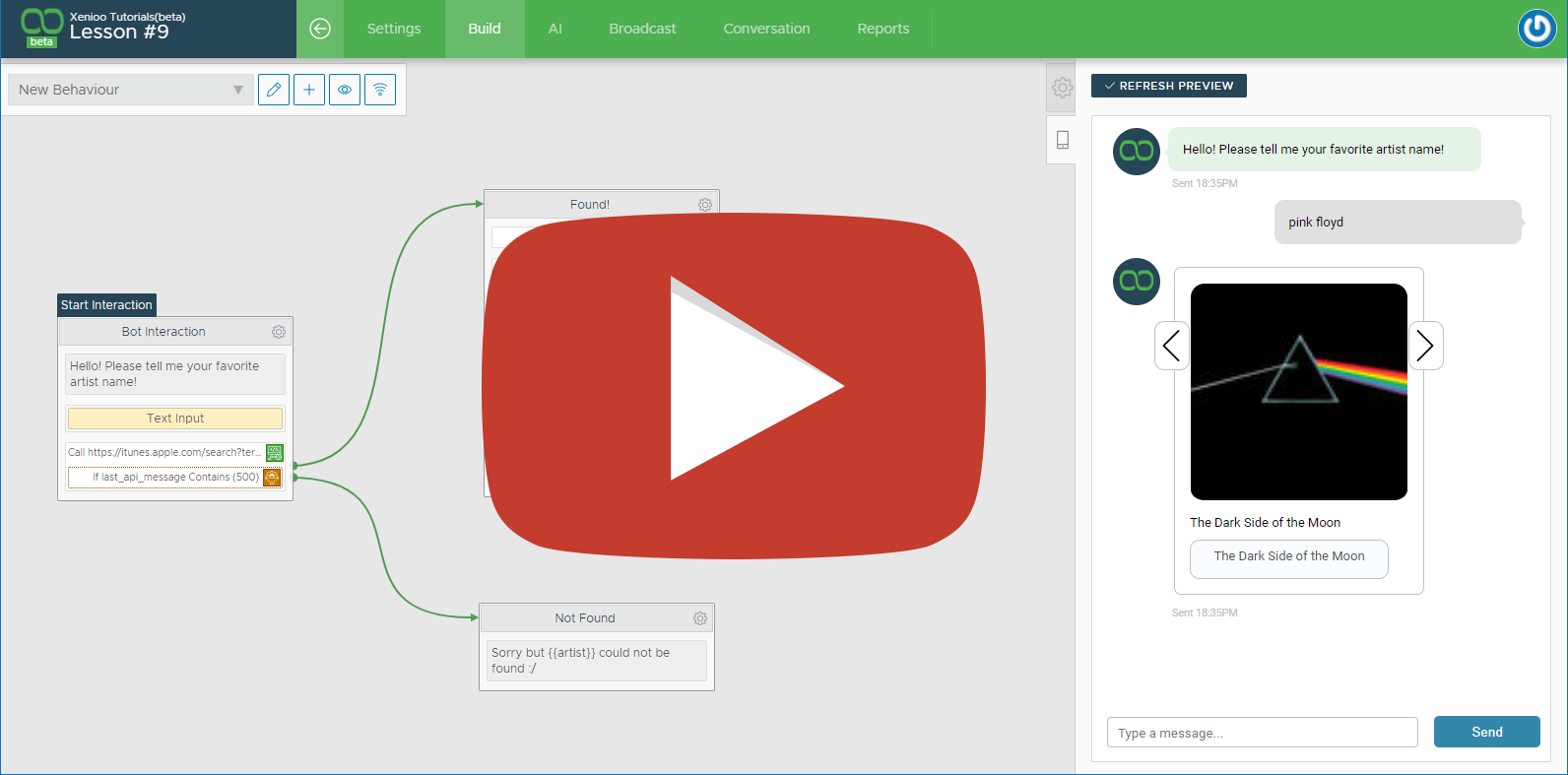Open Bot Interaction settings gear
This screenshot has width=1568, height=775.
[x=279, y=332]
